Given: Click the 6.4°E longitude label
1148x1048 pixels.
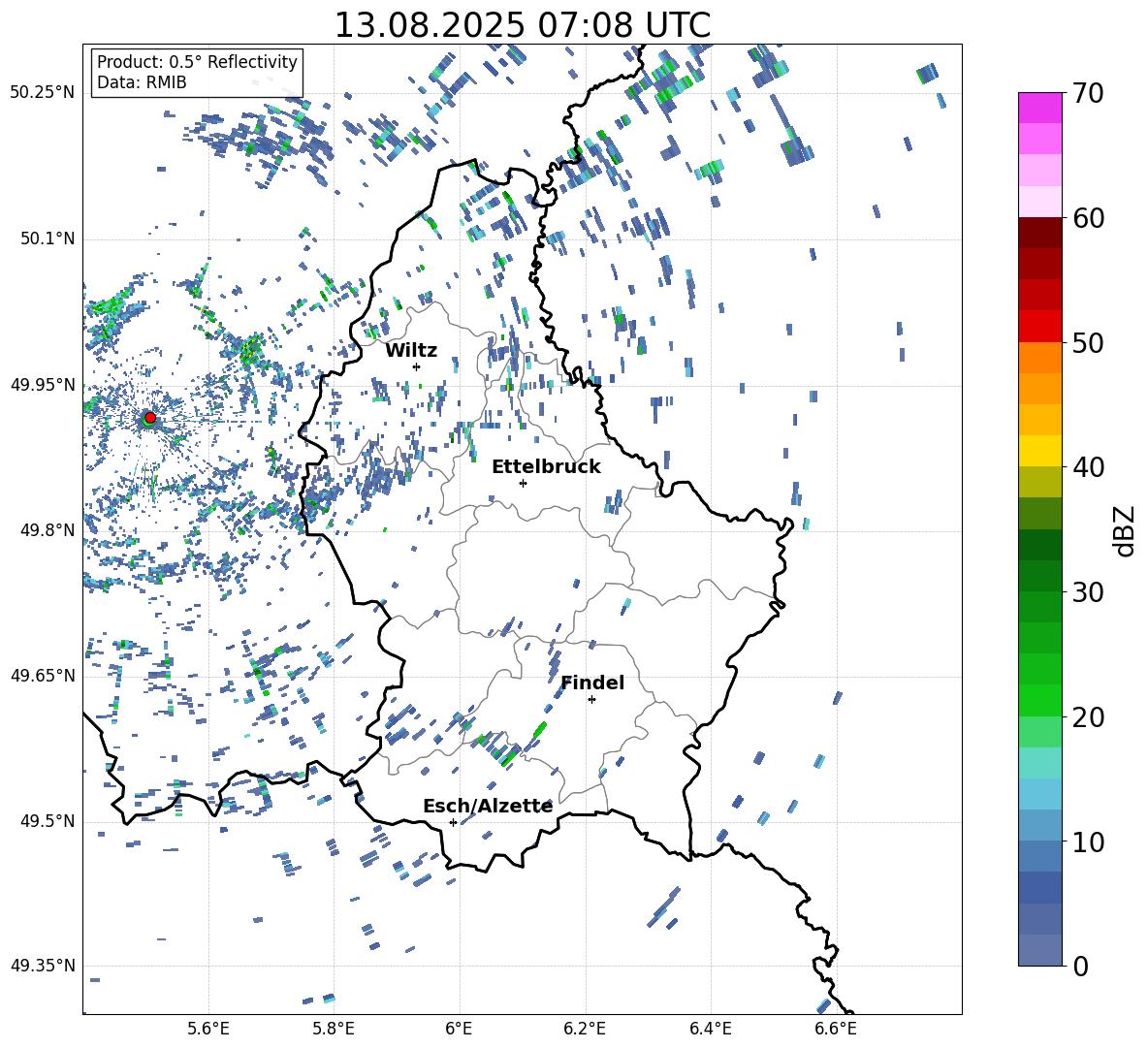Looking at the screenshot, I should [710, 1029].
